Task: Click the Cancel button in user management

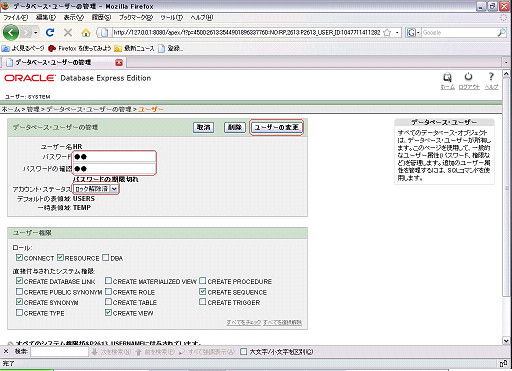Action: [203, 127]
